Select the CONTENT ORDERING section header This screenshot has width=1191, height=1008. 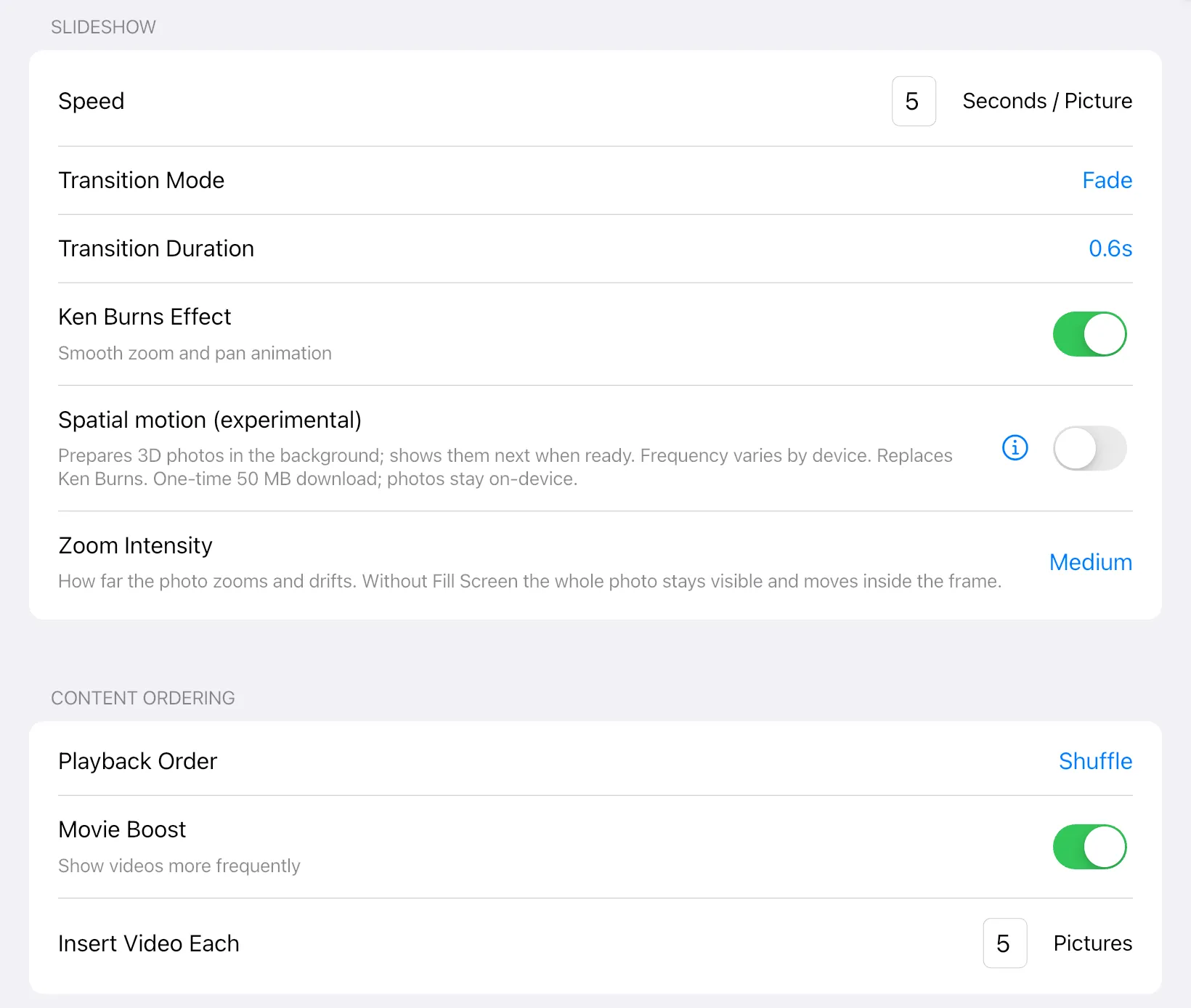(x=143, y=698)
